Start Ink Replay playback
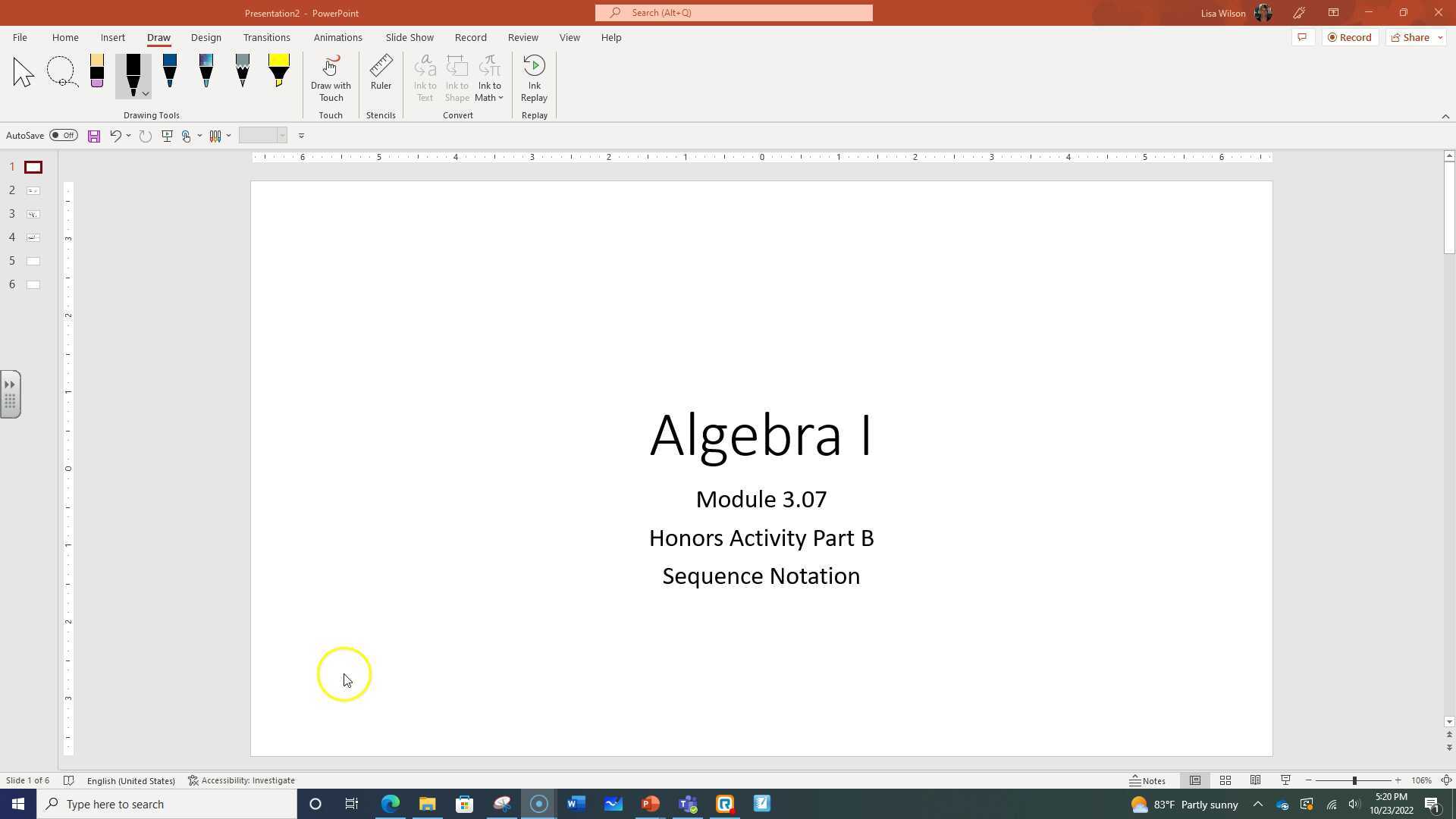The height and width of the screenshot is (819, 1456). tap(535, 78)
